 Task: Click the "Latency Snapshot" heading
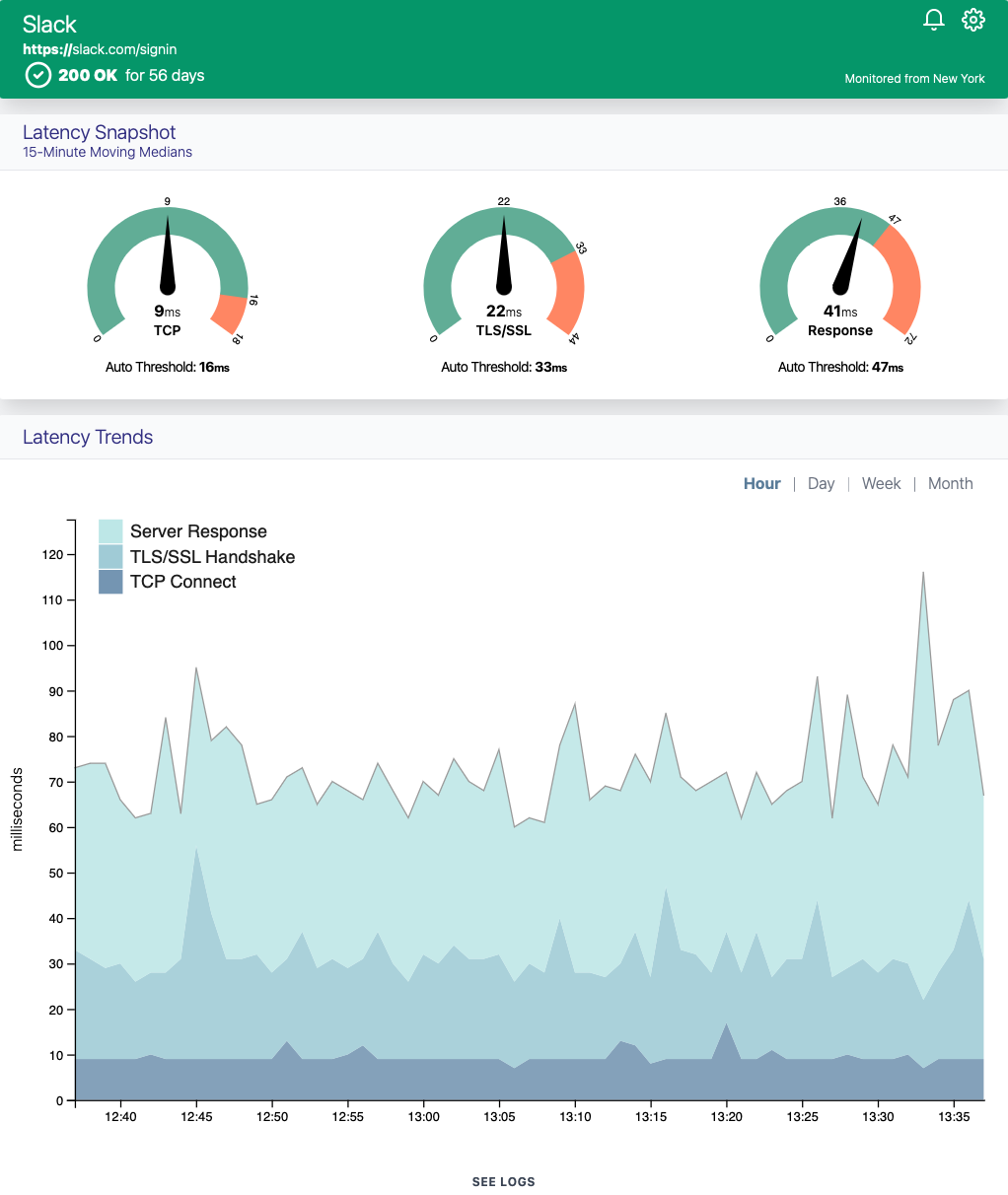click(x=99, y=132)
